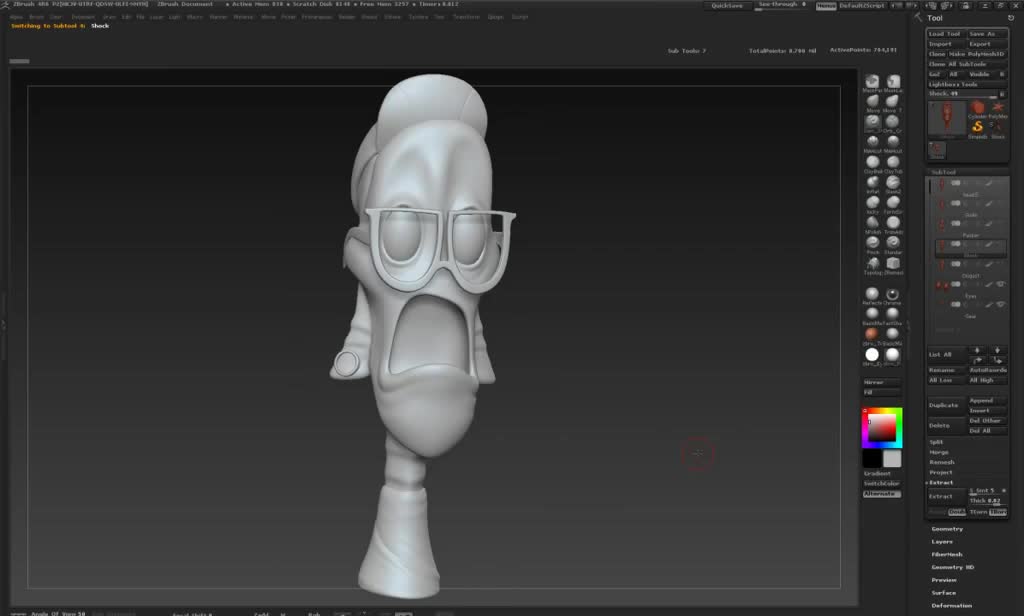Image resolution: width=1024 pixels, height=616 pixels.
Task: Select the Pinch brush
Action: 872,243
